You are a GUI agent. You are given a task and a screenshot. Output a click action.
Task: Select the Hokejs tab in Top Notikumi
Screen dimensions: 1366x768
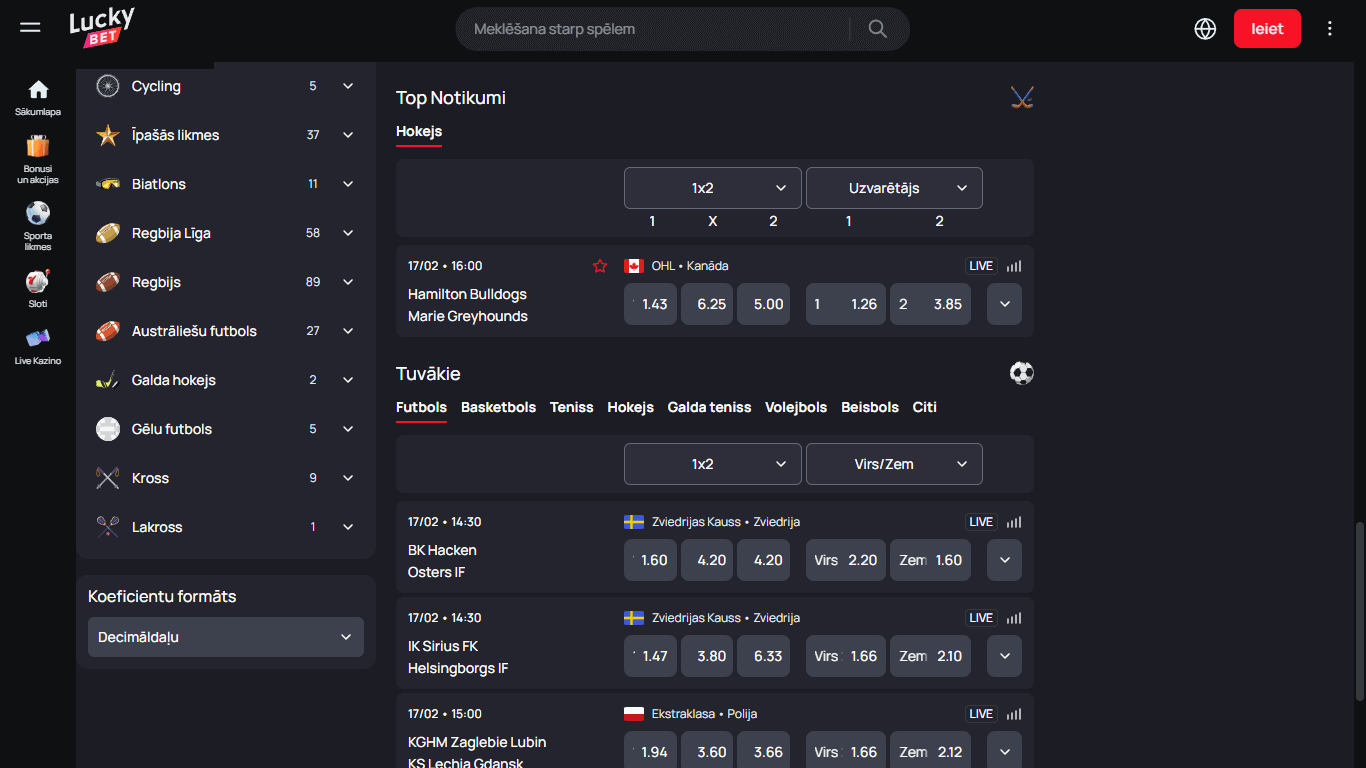419,131
